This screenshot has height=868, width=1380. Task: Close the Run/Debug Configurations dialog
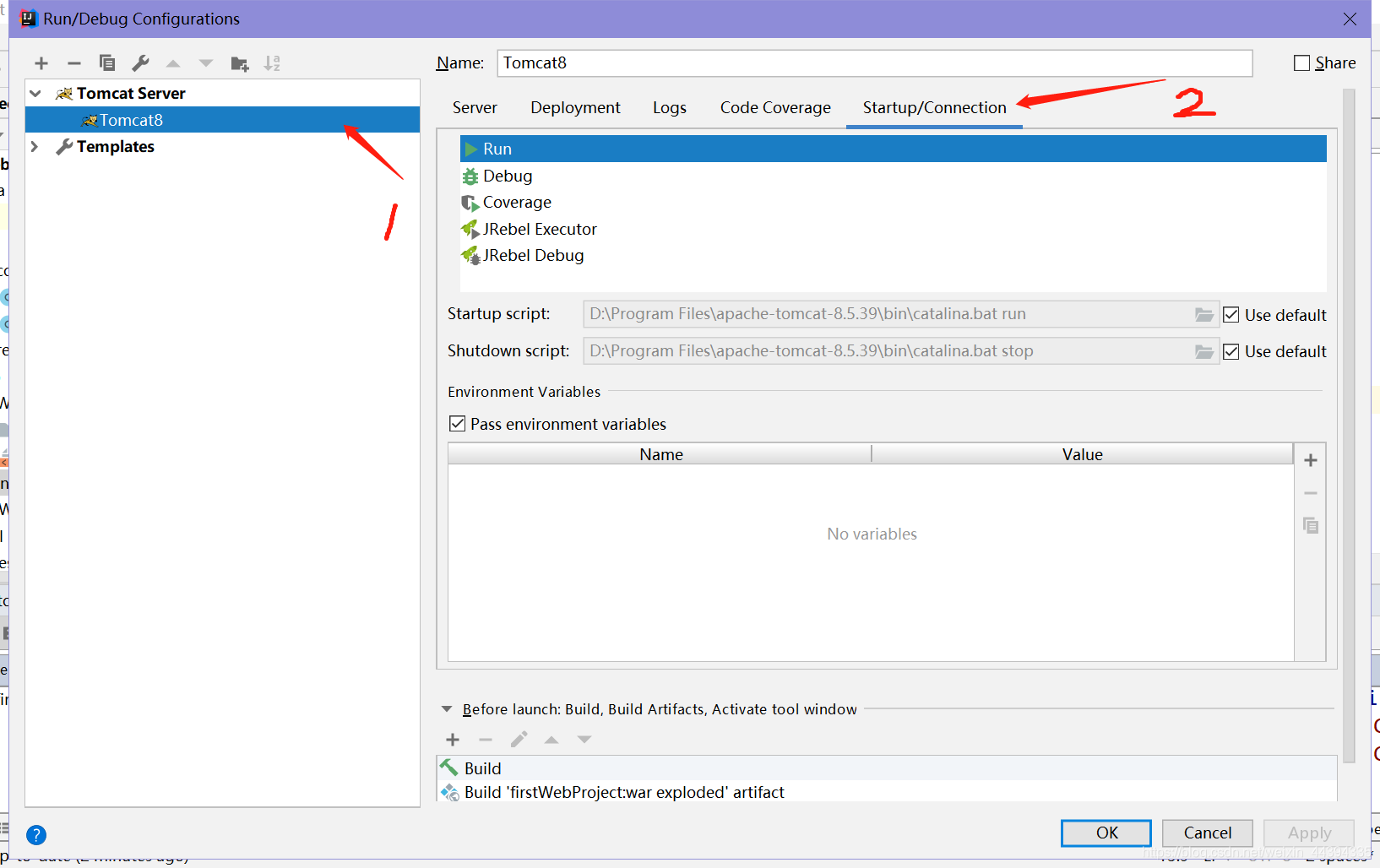pyautogui.click(x=1350, y=19)
